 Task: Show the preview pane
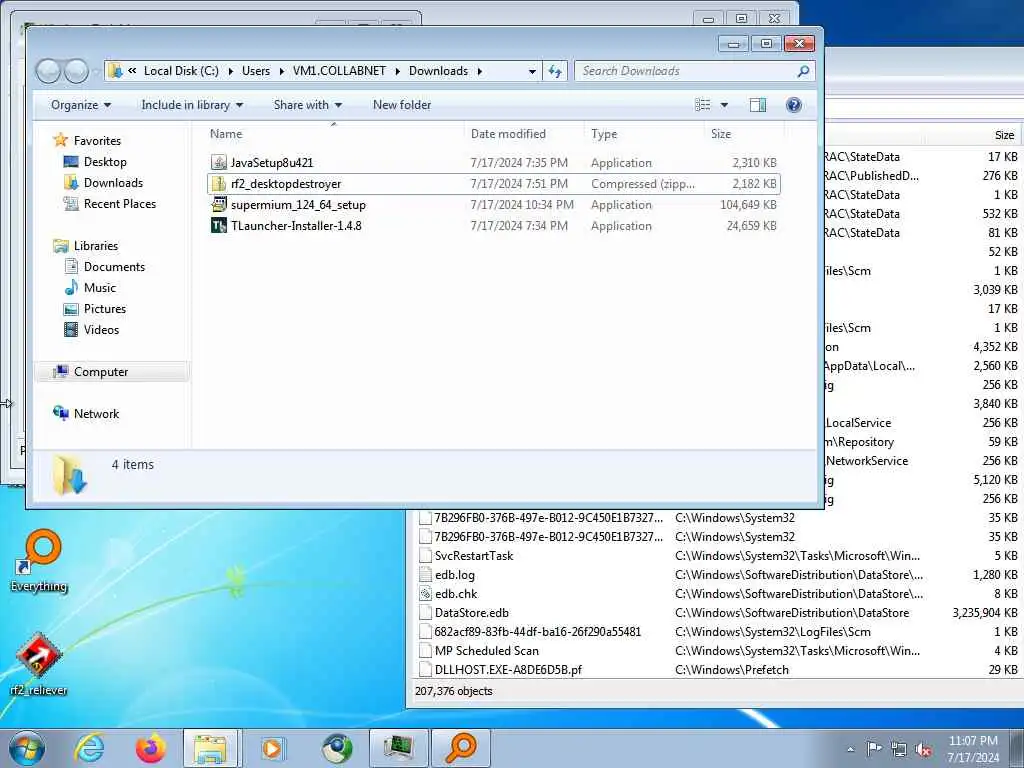click(758, 105)
